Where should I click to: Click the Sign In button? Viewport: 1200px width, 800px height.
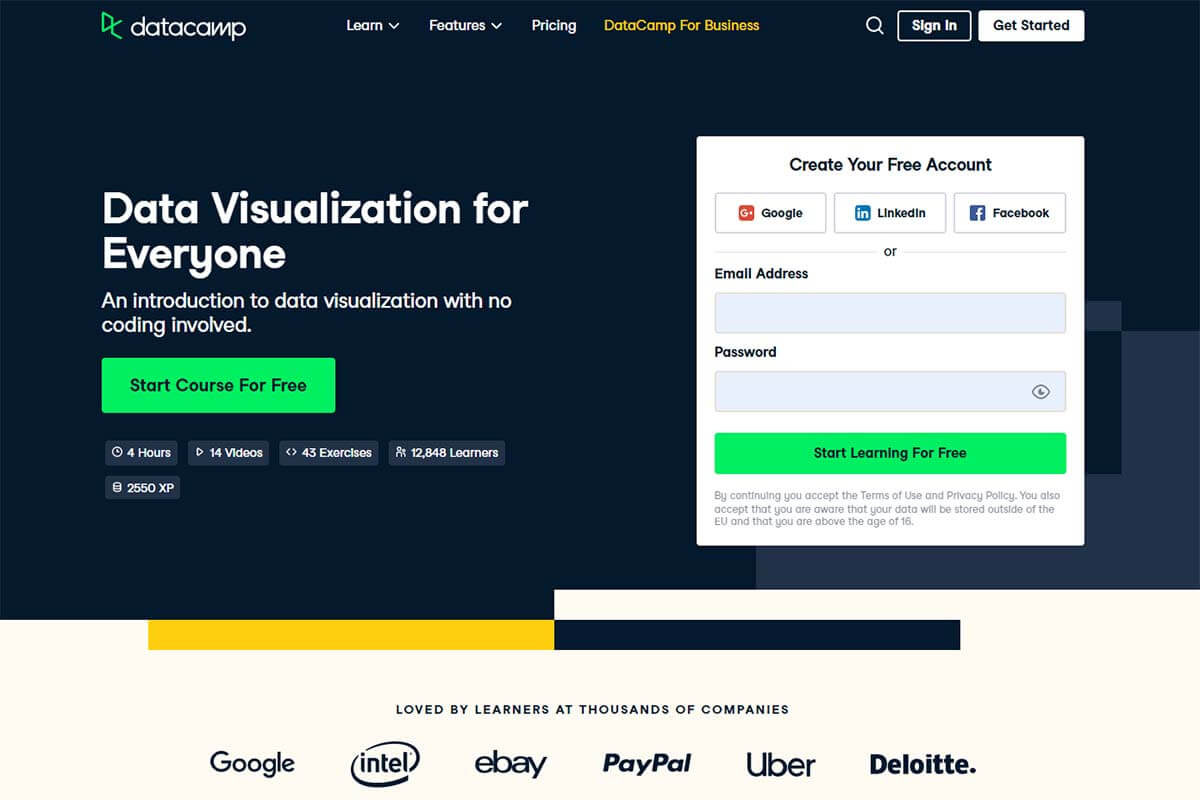point(934,26)
